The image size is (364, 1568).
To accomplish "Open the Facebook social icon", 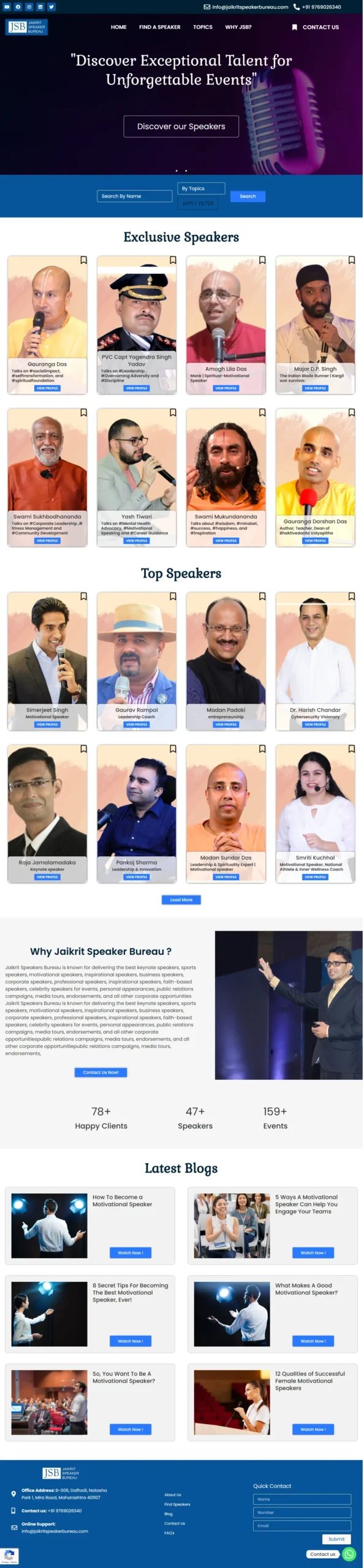I will [18, 7].
